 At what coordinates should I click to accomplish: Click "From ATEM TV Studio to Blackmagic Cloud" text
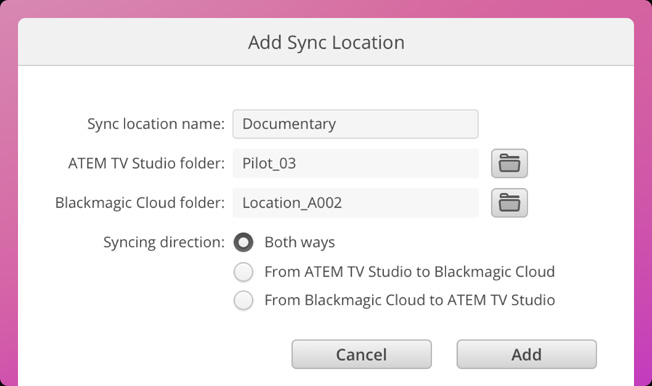pyautogui.click(x=410, y=272)
